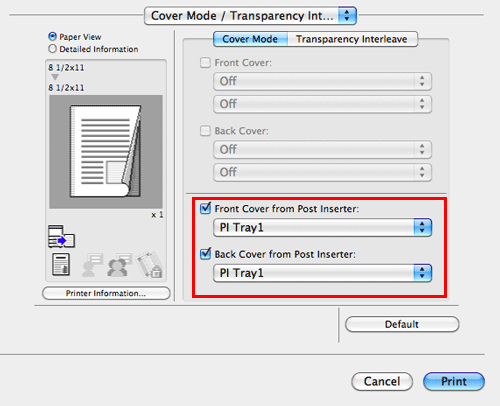Screen dimensions: 500x406
Task: Open Back Cover from Post Inserter tray dropdown
Action: tap(322, 273)
